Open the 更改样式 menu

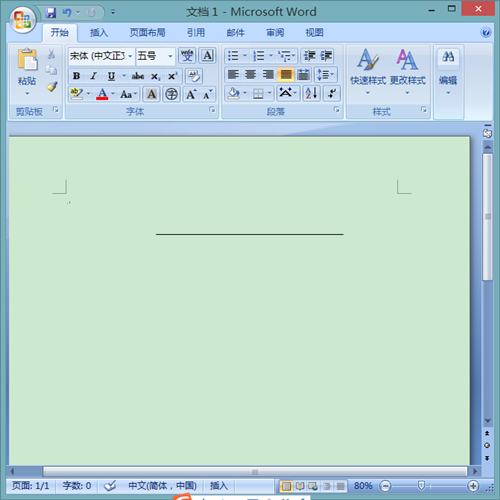tap(408, 72)
